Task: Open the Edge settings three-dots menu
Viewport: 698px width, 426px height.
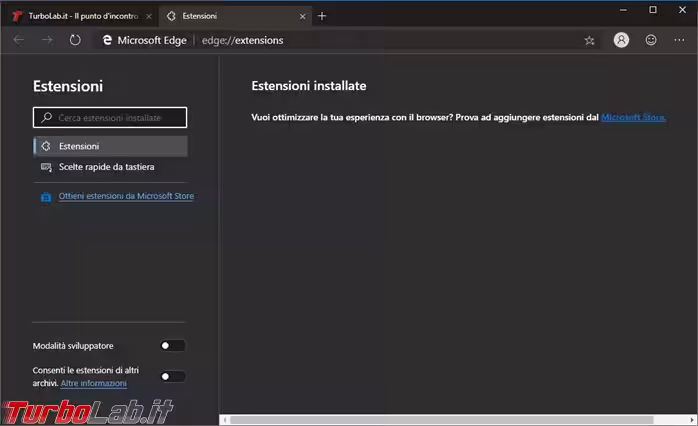Action: click(680, 40)
